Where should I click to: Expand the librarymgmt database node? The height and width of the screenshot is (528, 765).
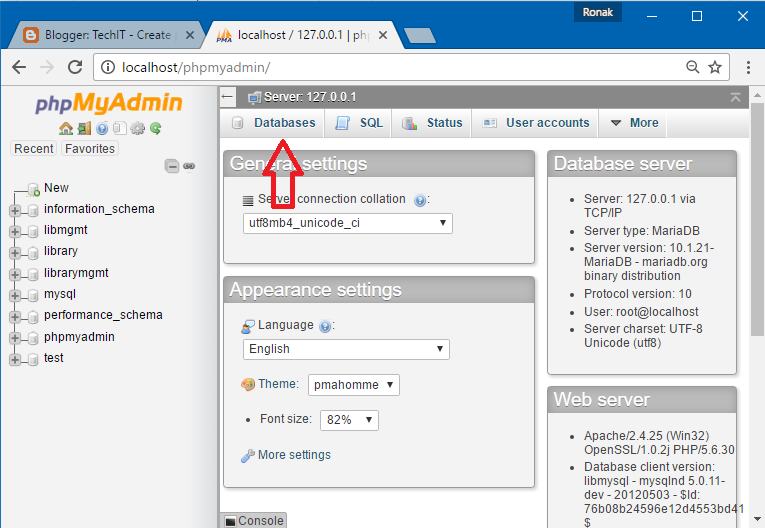click(15, 274)
